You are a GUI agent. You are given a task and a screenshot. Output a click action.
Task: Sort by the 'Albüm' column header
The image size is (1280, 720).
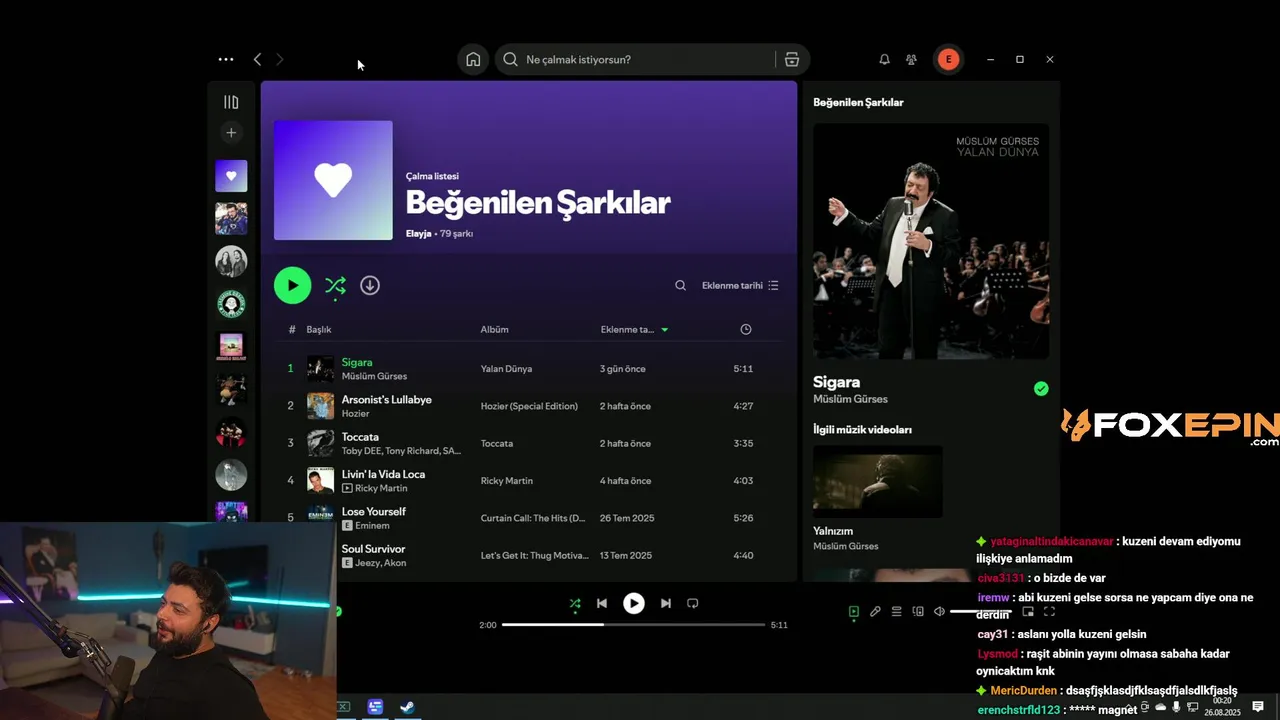[x=494, y=329]
